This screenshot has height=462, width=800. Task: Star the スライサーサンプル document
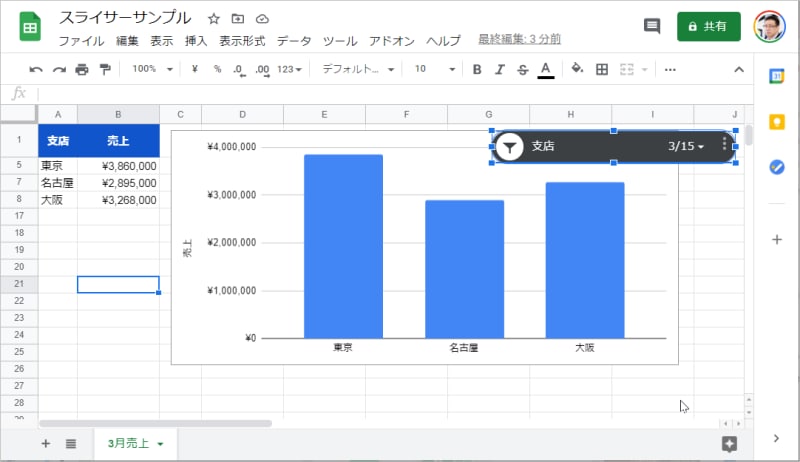click(x=214, y=19)
